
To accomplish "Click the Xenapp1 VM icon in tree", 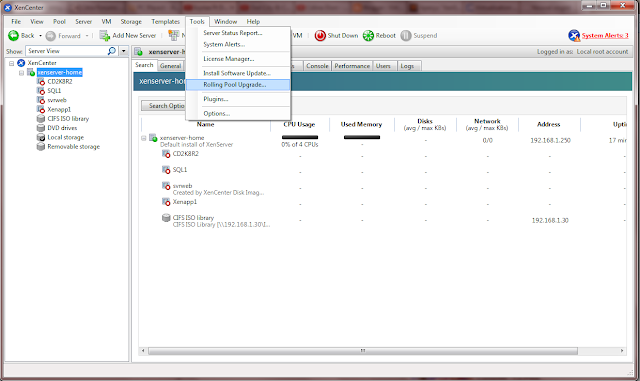I will (41, 109).
